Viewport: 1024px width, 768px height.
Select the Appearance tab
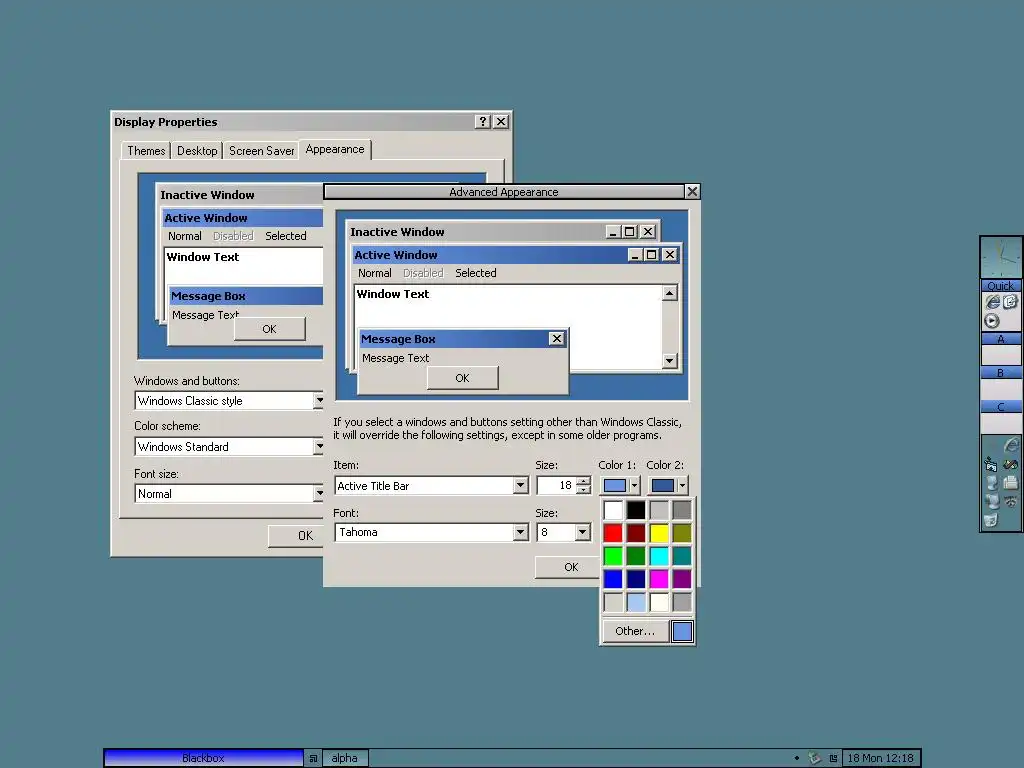[x=335, y=149]
